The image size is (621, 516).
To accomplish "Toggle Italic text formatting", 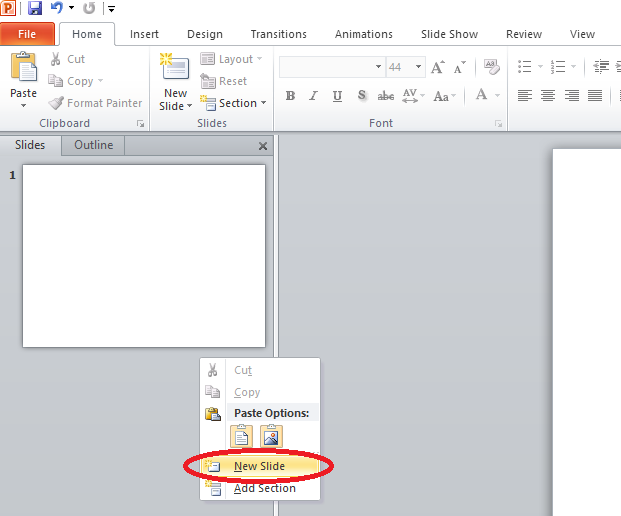I will (314, 96).
